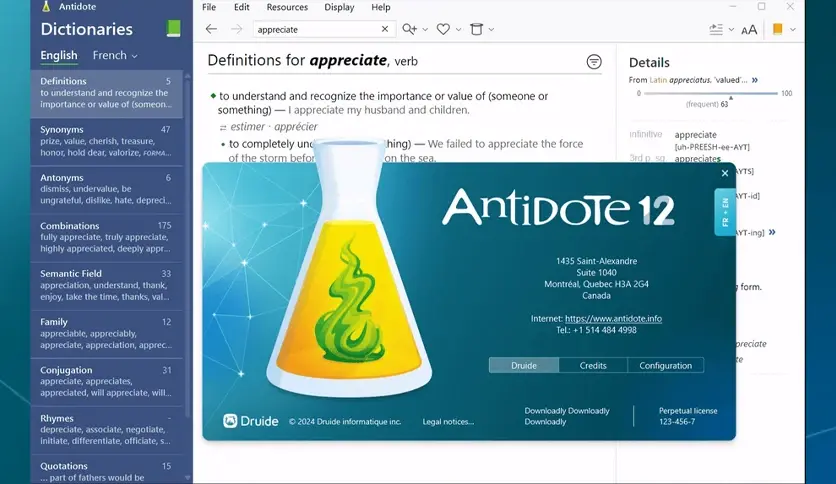Select the Conjugation dictionary entry
836x484 pixels.
(106, 382)
